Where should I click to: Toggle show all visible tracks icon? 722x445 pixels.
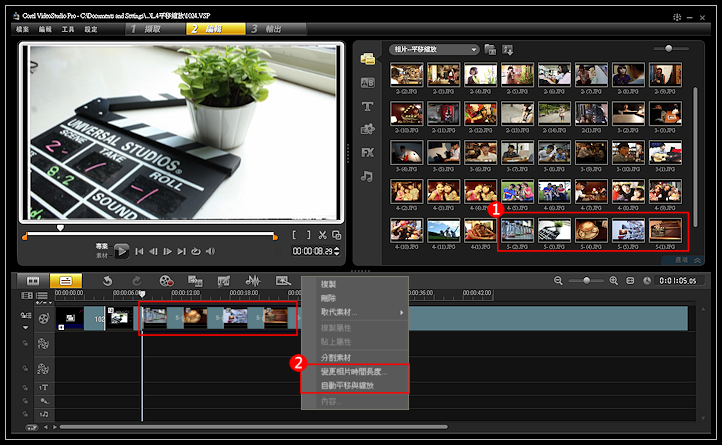[x=27, y=295]
